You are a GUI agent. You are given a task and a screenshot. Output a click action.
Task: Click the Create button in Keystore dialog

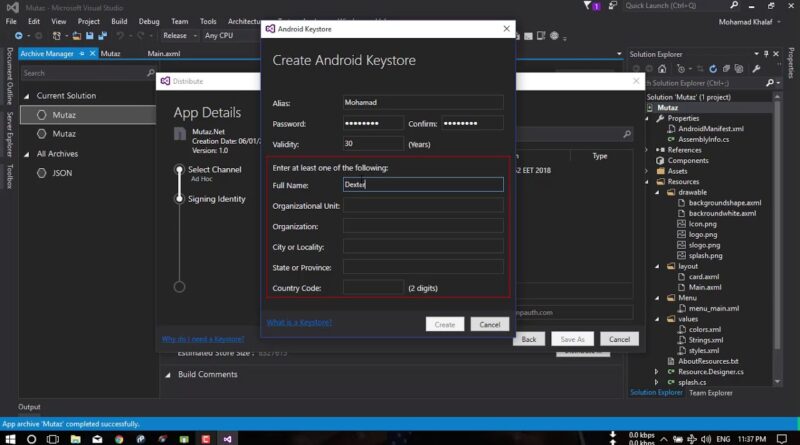tap(445, 325)
